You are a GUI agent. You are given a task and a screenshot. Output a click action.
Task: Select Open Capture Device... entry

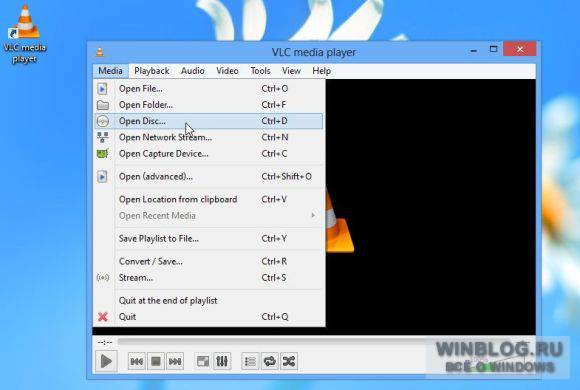(209, 154)
